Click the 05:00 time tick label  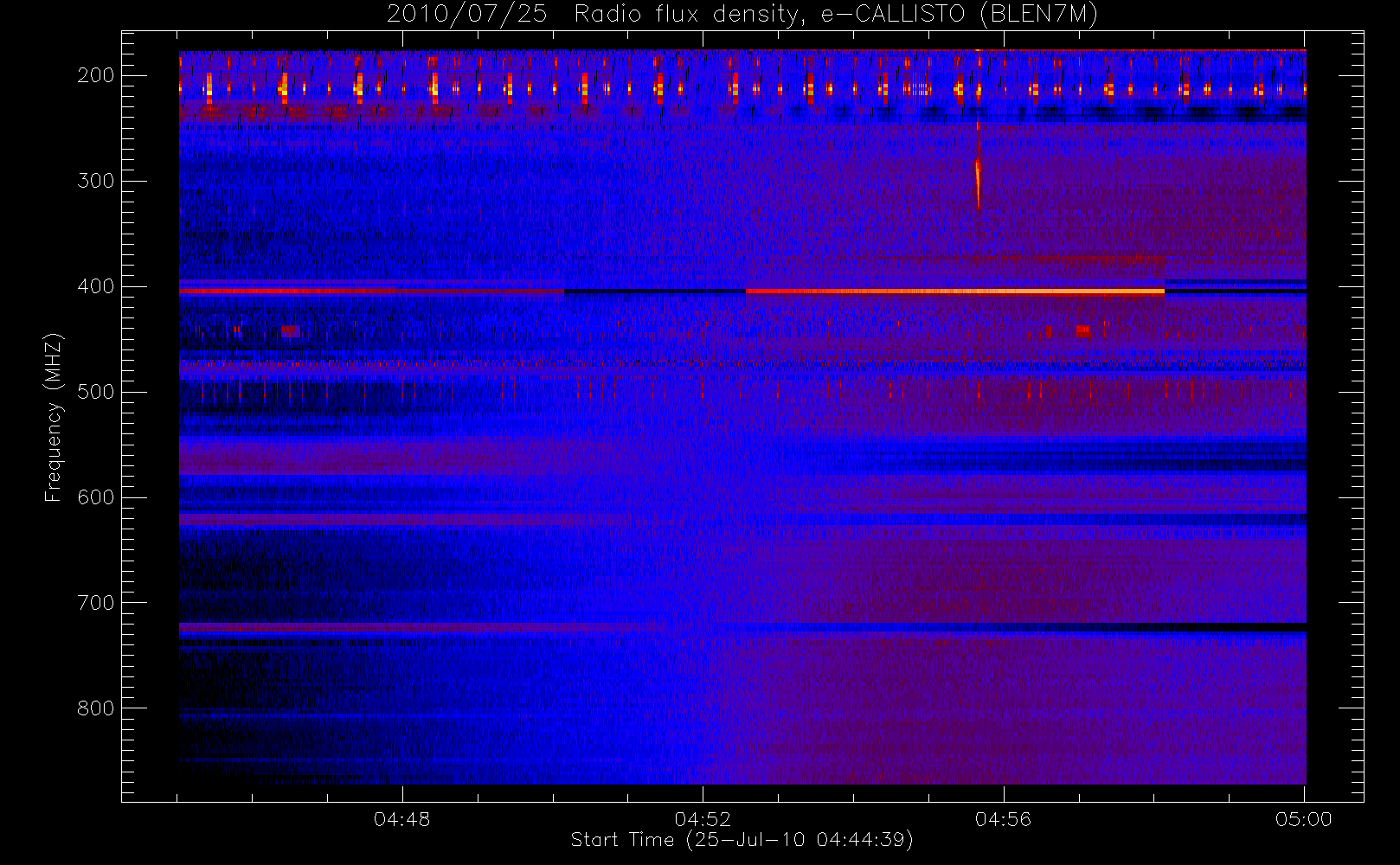[x=1304, y=819]
